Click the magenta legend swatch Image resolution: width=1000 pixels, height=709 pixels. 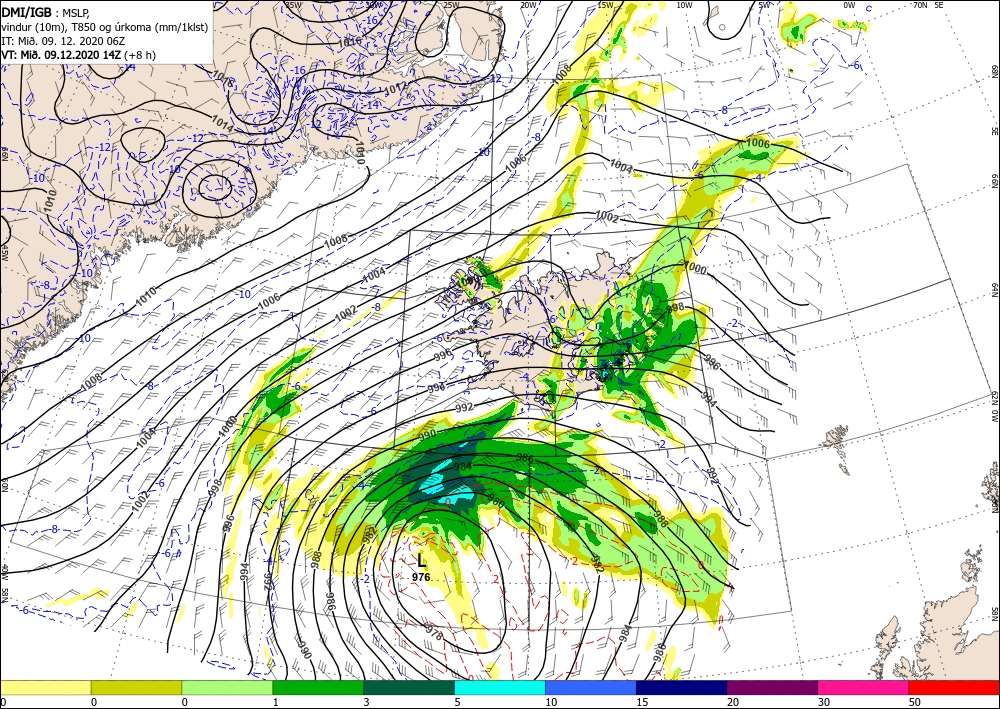[x=864, y=687]
